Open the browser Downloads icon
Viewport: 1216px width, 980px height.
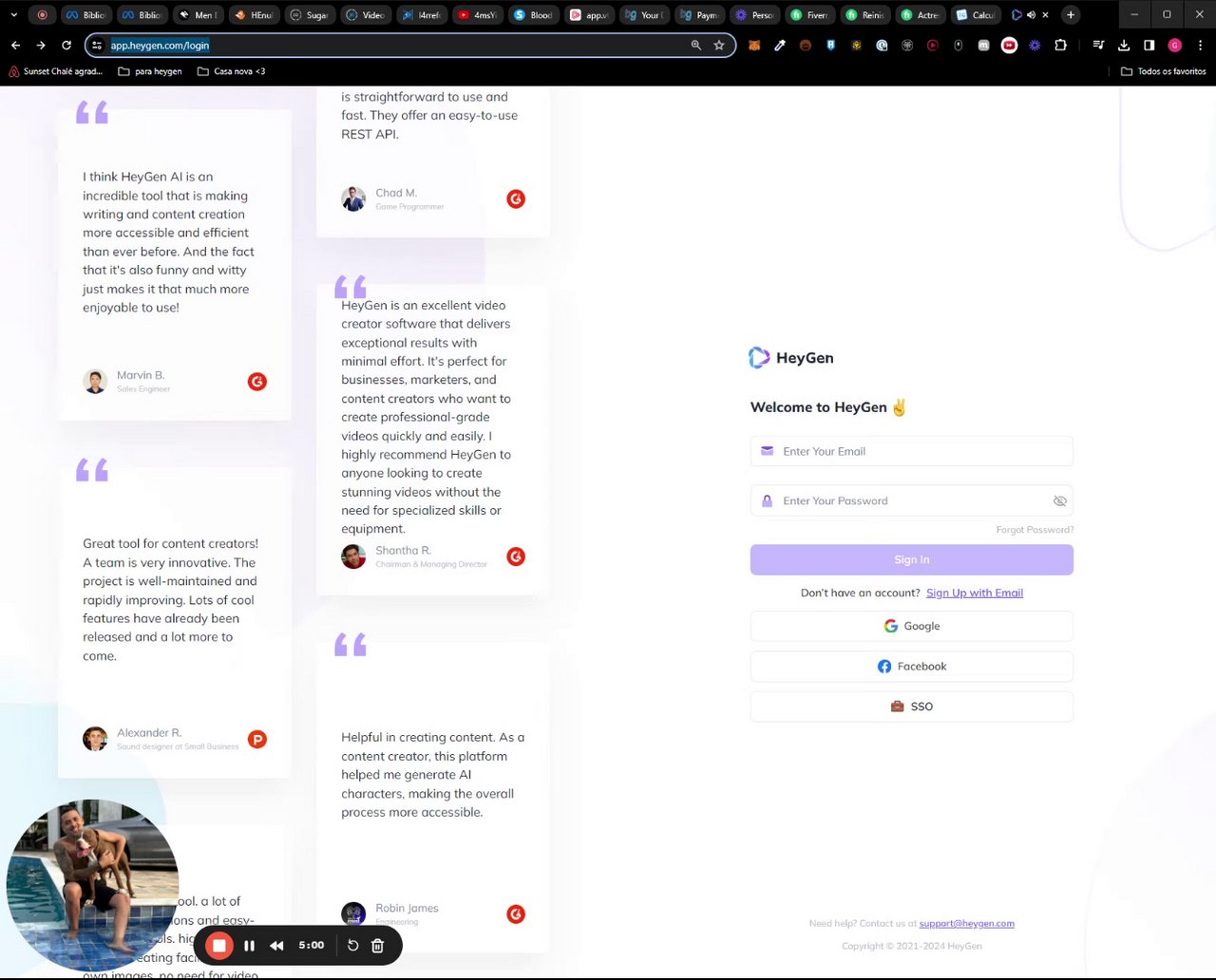(1124, 45)
